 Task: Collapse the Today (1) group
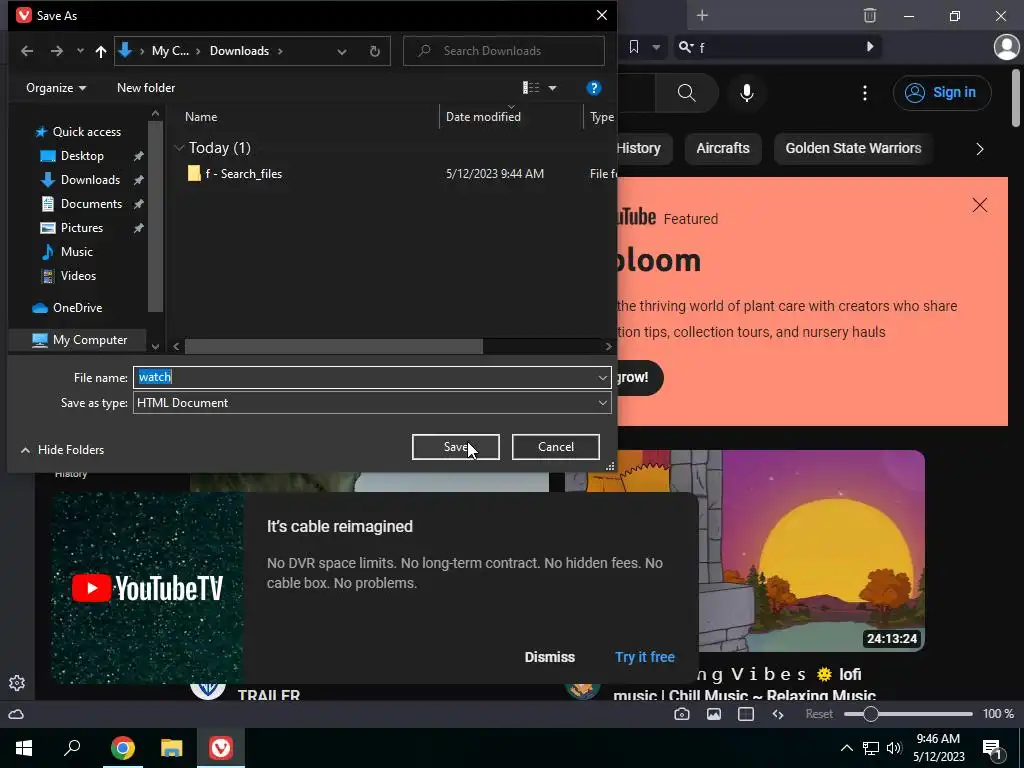pos(179,148)
